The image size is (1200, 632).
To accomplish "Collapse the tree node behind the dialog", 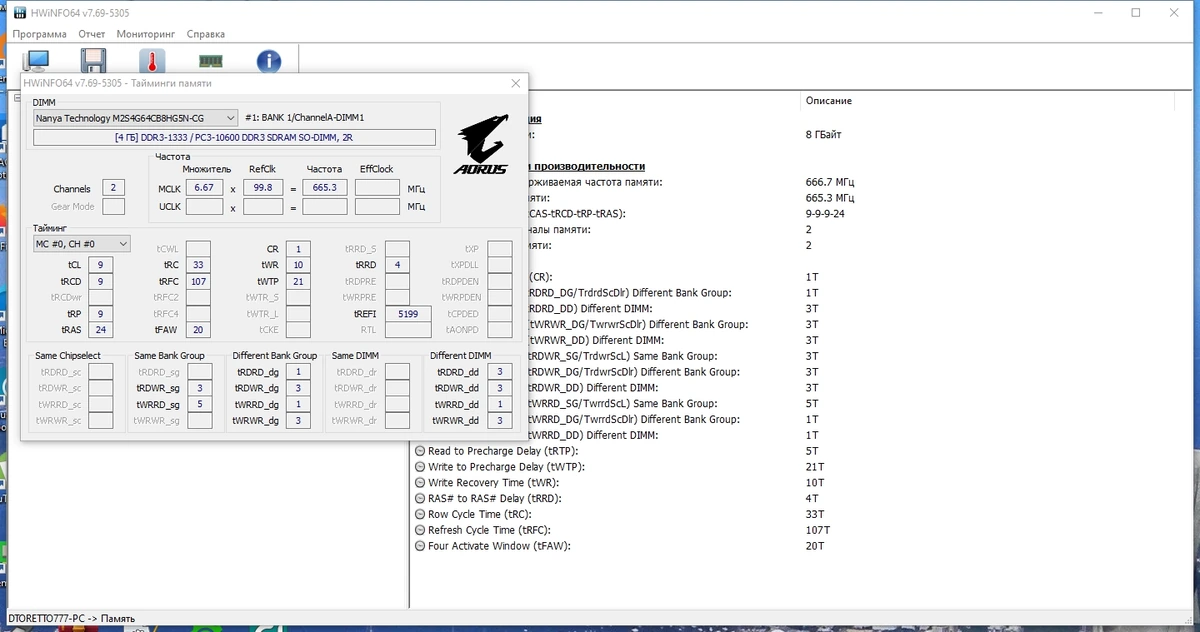I will tap(16, 99).
